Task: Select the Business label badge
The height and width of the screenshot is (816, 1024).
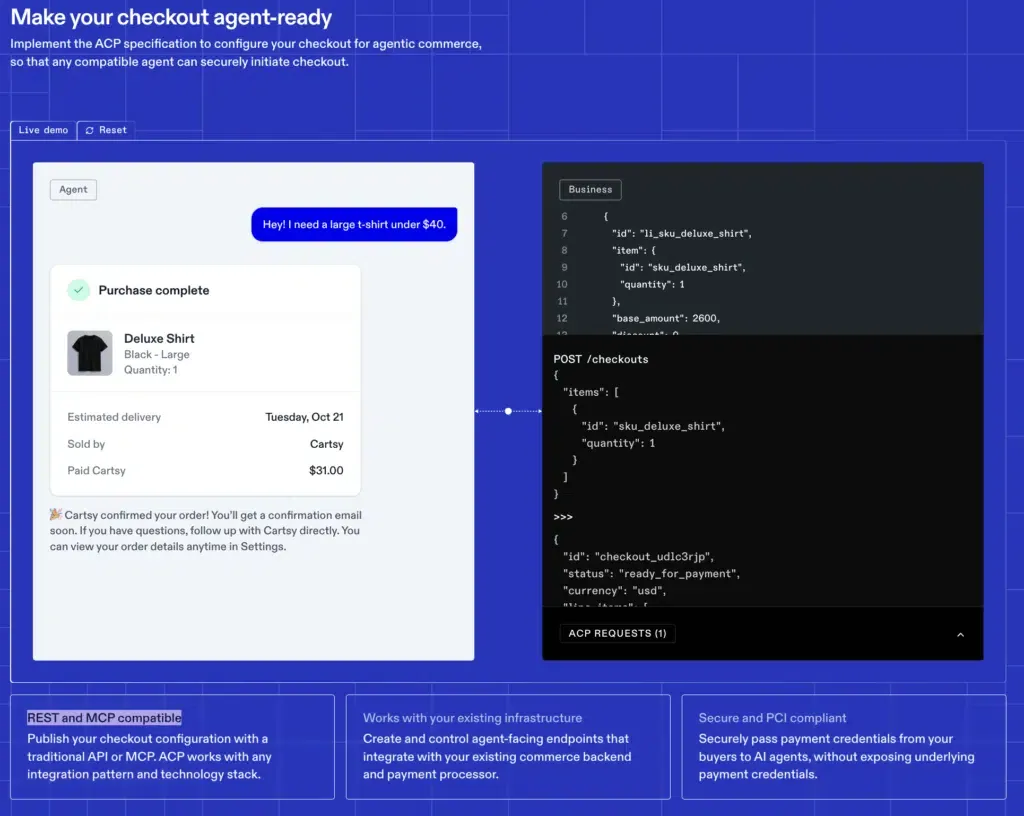Action: click(x=590, y=190)
